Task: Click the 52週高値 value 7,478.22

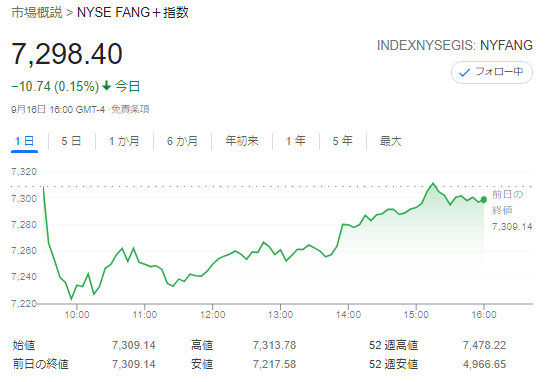Action: click(484, 345)
